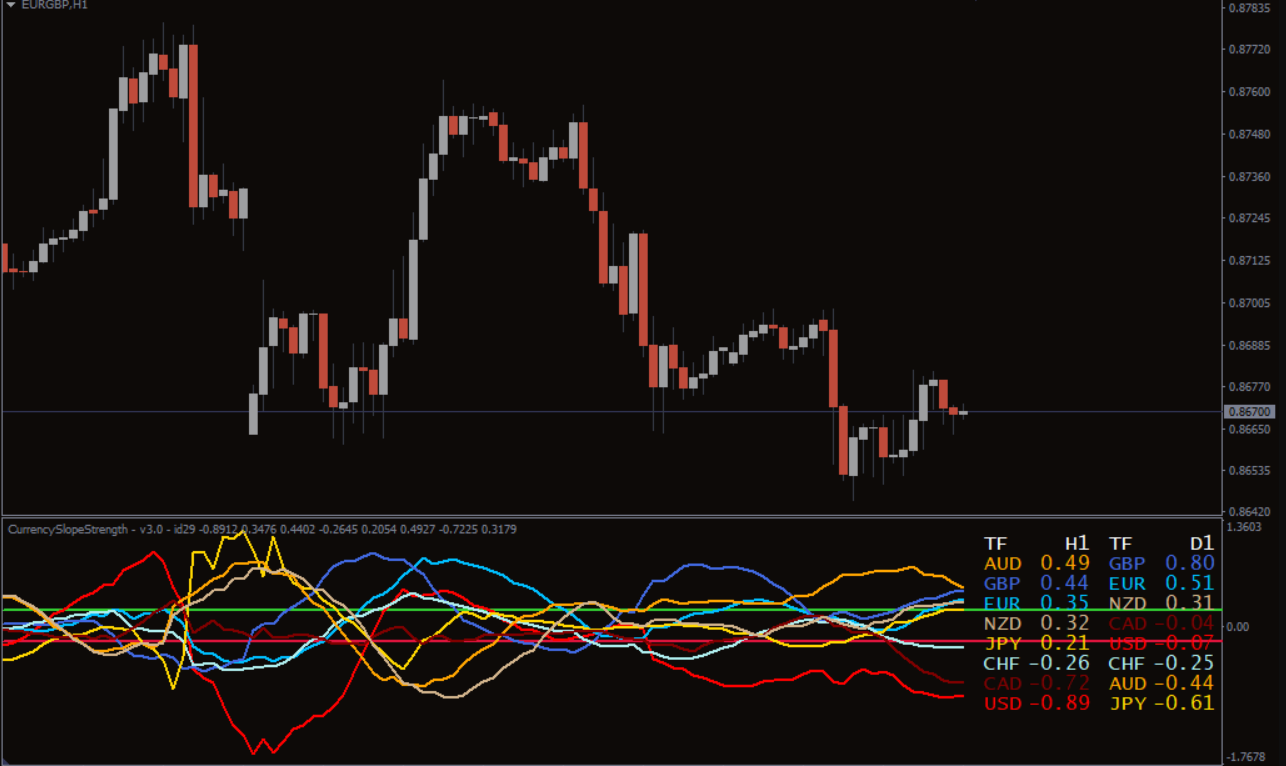Click the EURGBP,H1 chart title

click(x=48, y=5)
